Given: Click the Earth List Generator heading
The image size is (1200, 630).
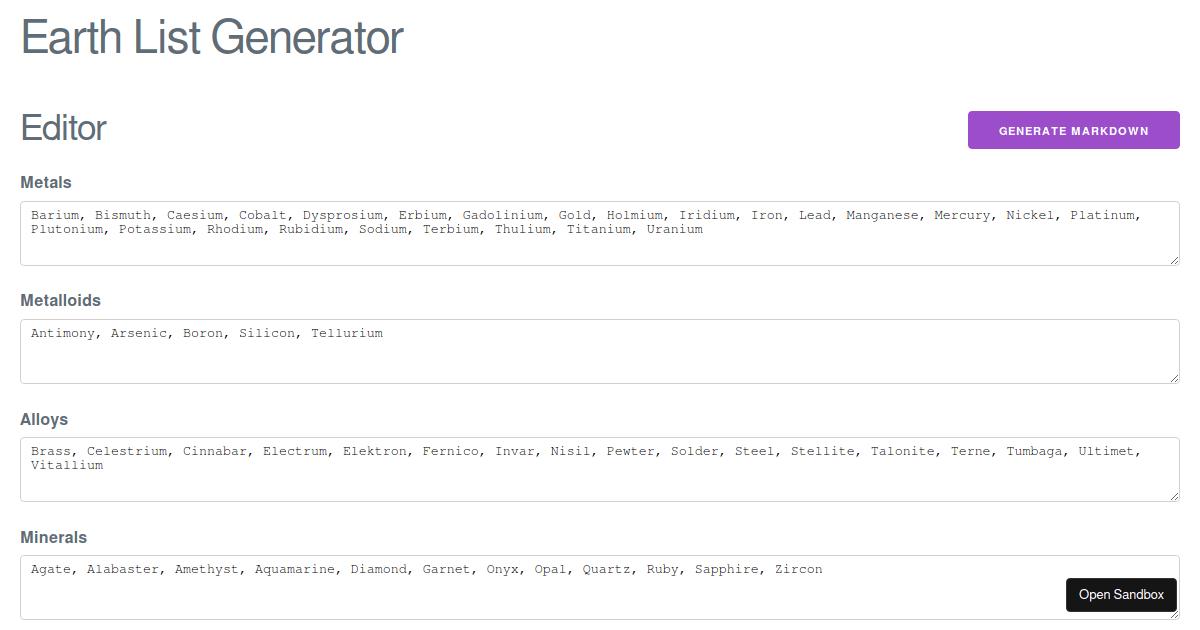Looking at the screenshot, I should point(210,37).
